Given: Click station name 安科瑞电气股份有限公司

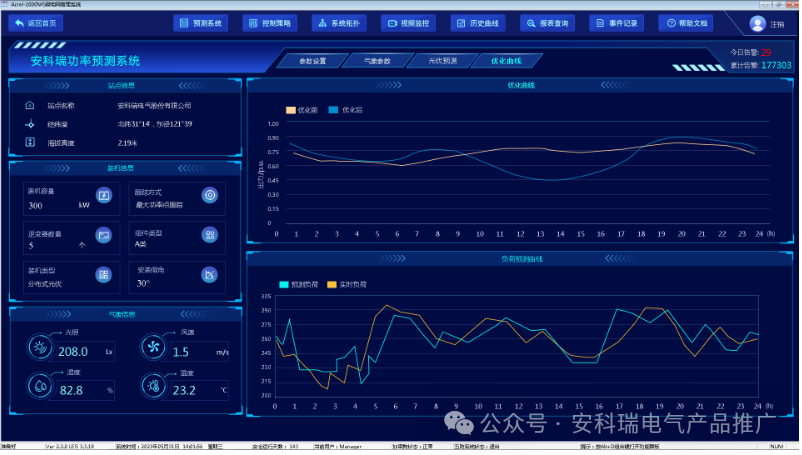Looking at the screenshot, I should pyautogui.click(x=154, y=106).
